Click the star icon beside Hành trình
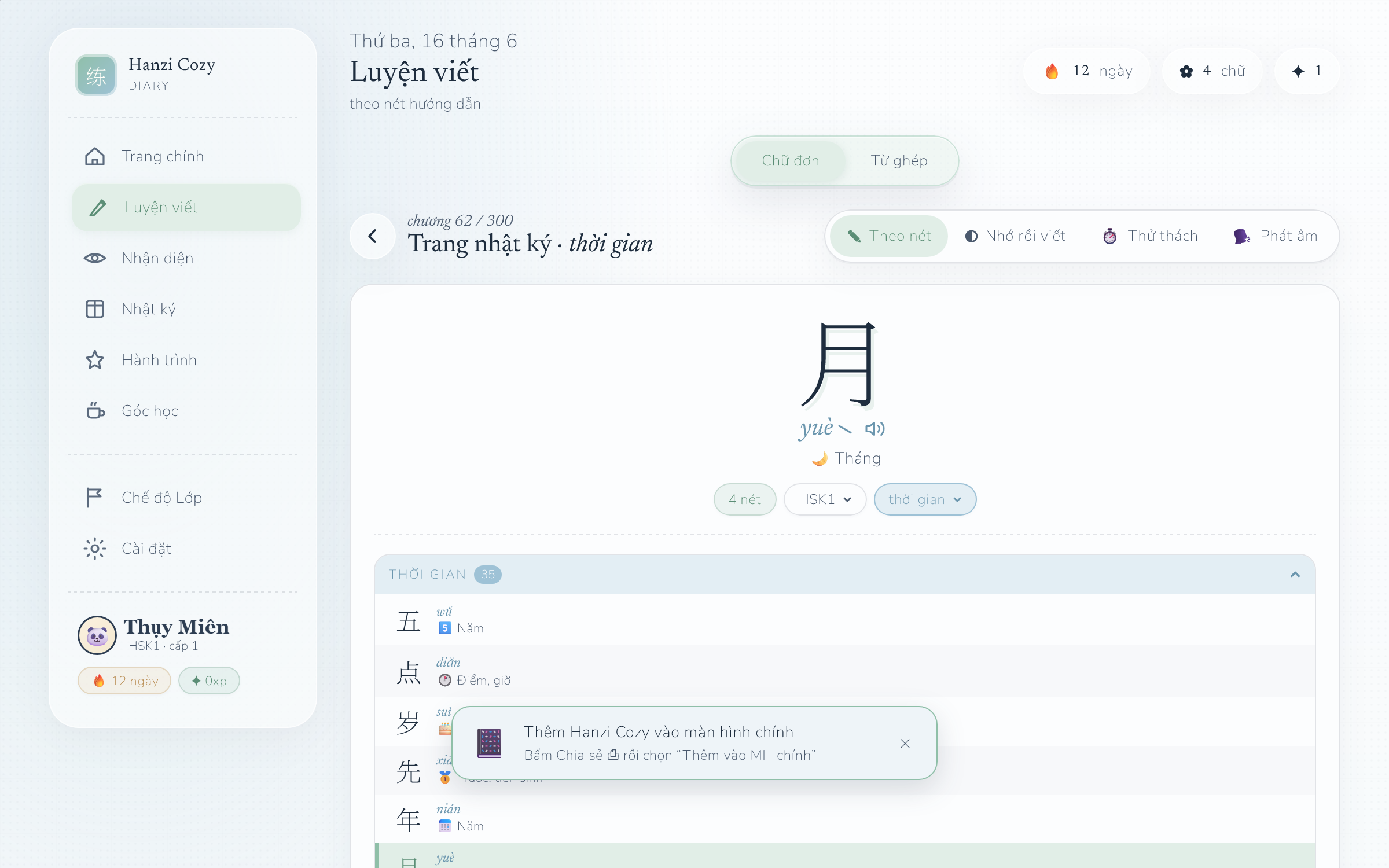Viewport: 1389px width, 868px height. (95, 360)
